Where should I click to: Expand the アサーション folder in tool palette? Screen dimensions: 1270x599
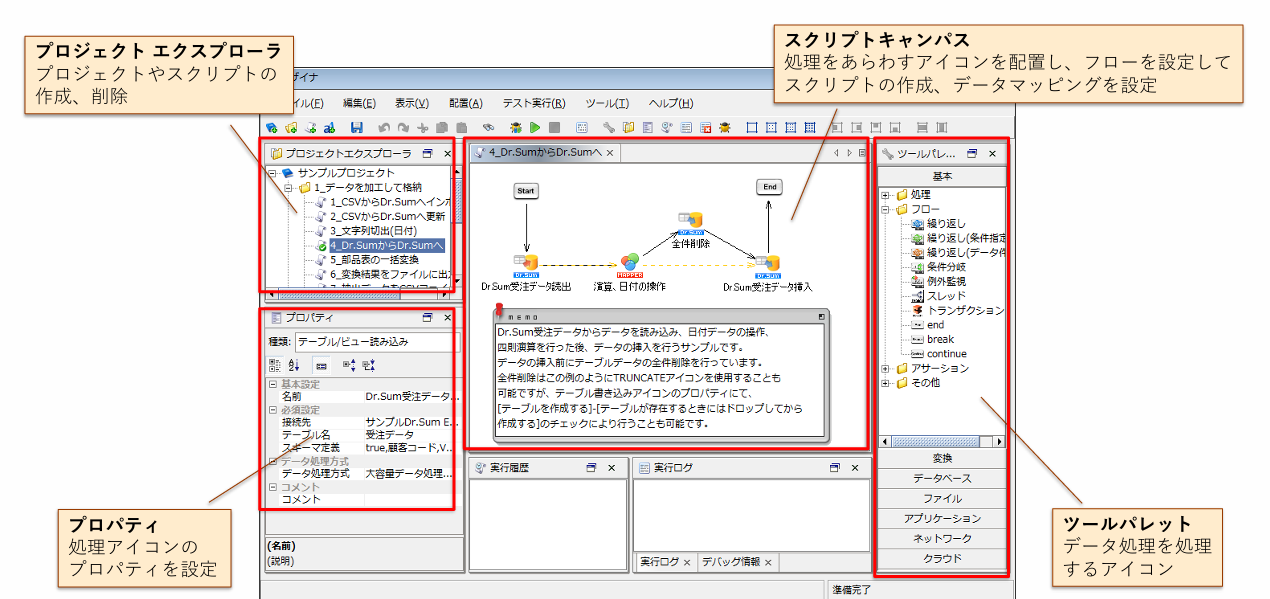pyautogui.click(x=886, y=369)
